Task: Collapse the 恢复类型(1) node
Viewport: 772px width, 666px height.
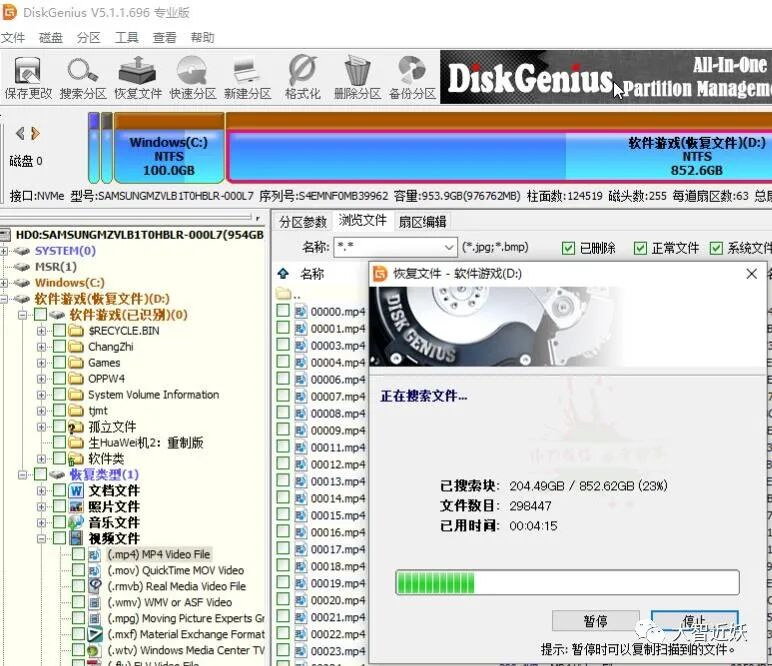Action: [x=22, y=475]
